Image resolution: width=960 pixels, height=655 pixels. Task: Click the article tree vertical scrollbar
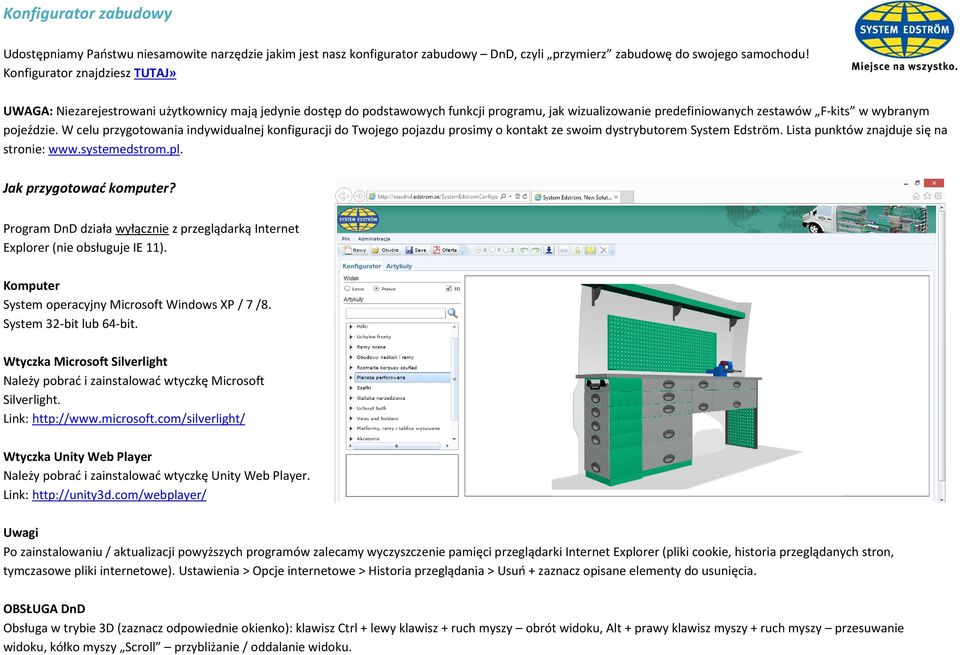pyautogui.click(x=454, y=380)
